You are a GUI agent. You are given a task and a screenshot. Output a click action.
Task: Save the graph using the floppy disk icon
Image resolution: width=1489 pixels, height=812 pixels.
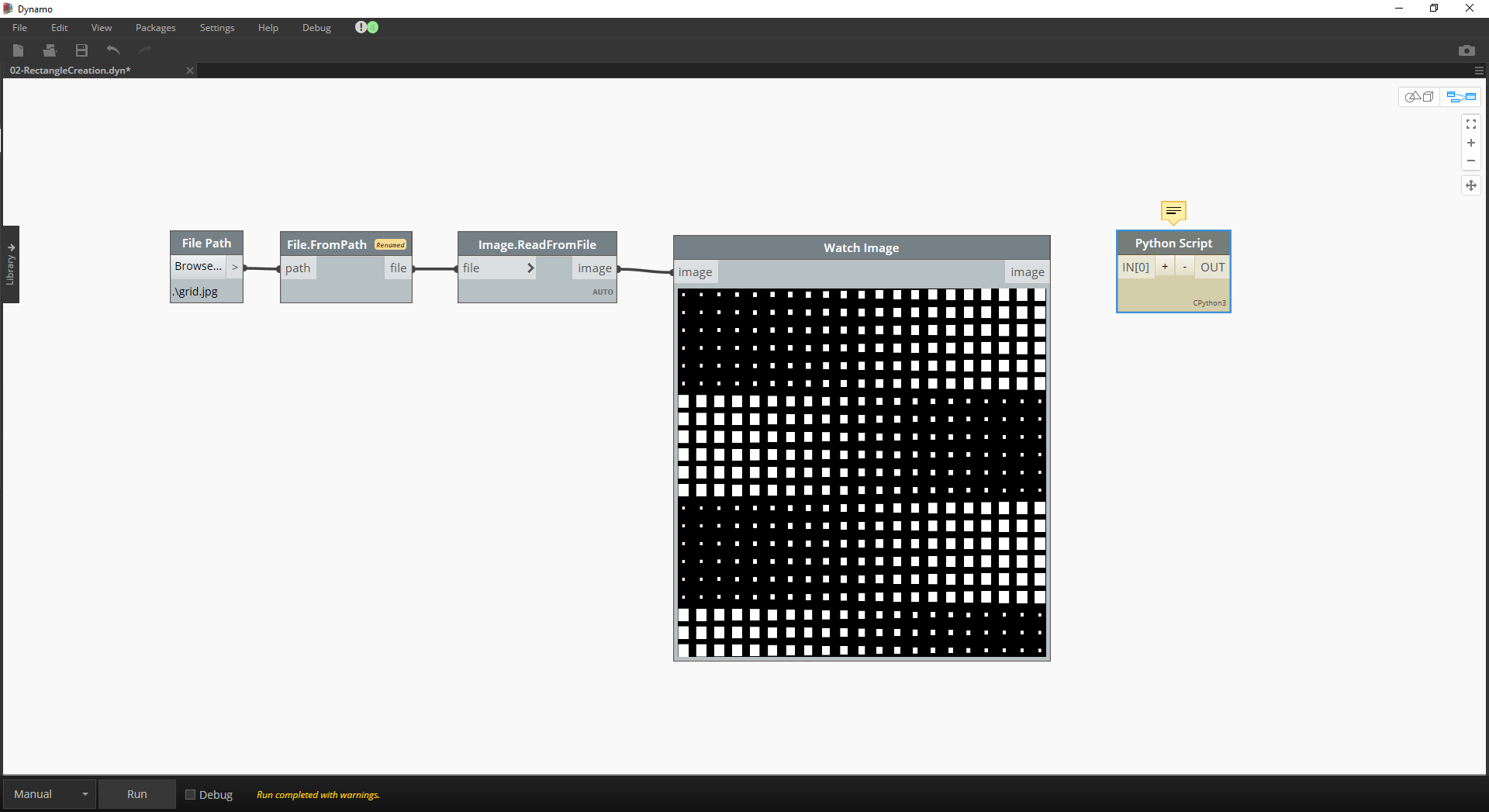[81, 50]
